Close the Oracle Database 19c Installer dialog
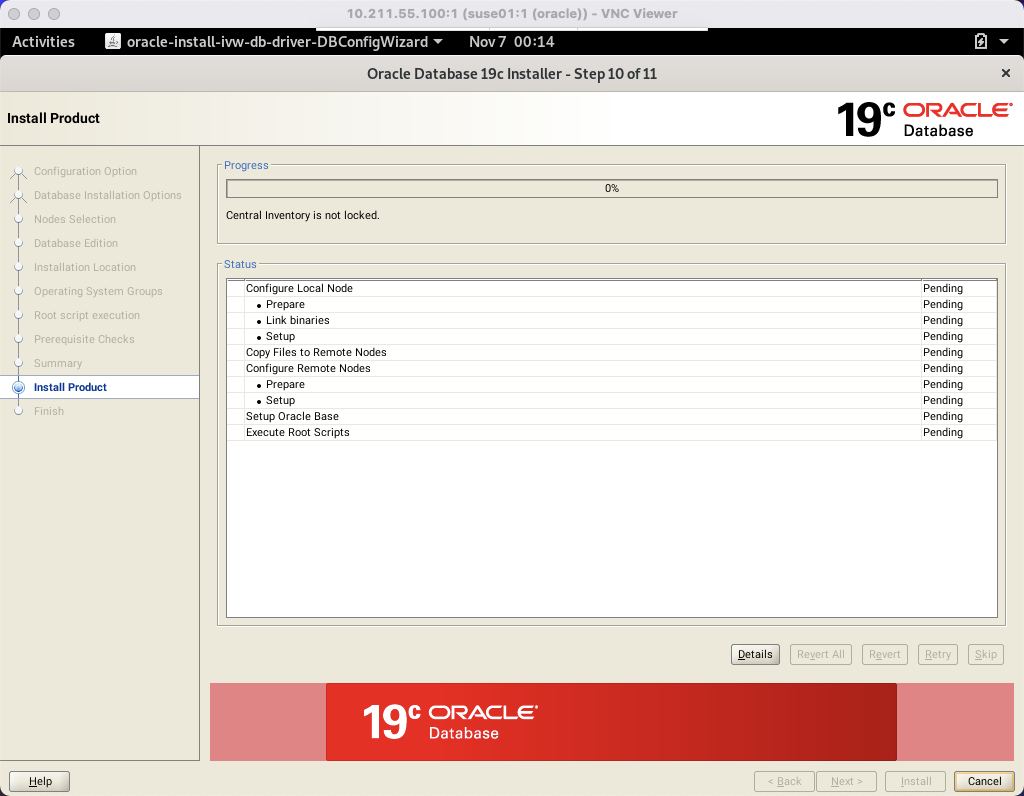This screenshot has height=796, width=1024. pyautogui.click(x=1006, y=73)
